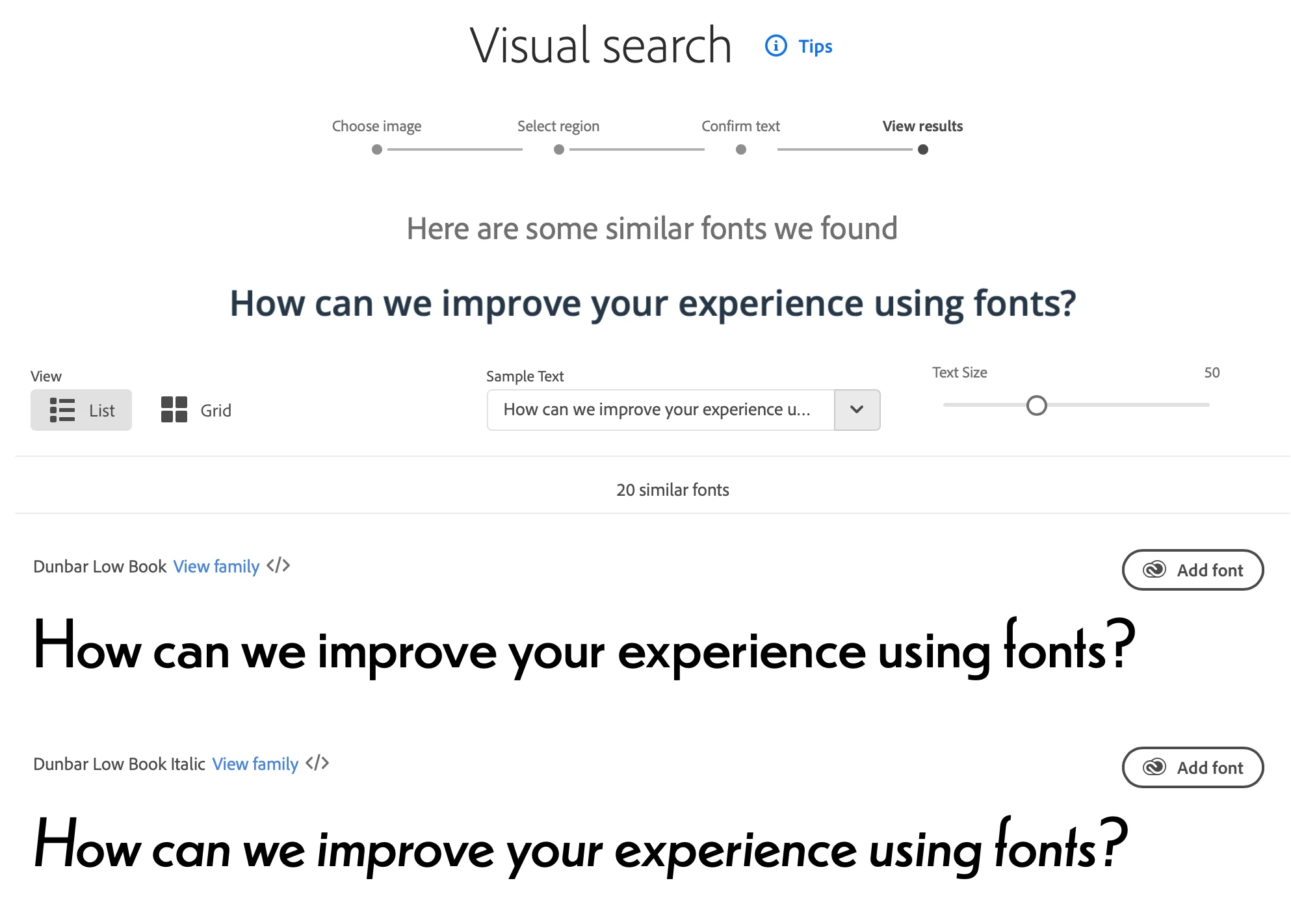Open View family link for Dunbar Low Book Italic
The width and height of the screenshot is (1291, 924).
pyautogui.click(x=255, y=764)
